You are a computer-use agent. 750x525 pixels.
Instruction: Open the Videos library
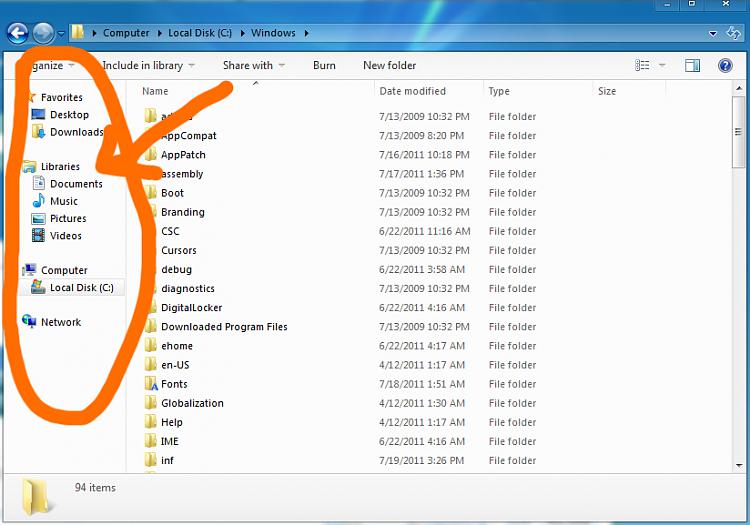coord(66,236)
